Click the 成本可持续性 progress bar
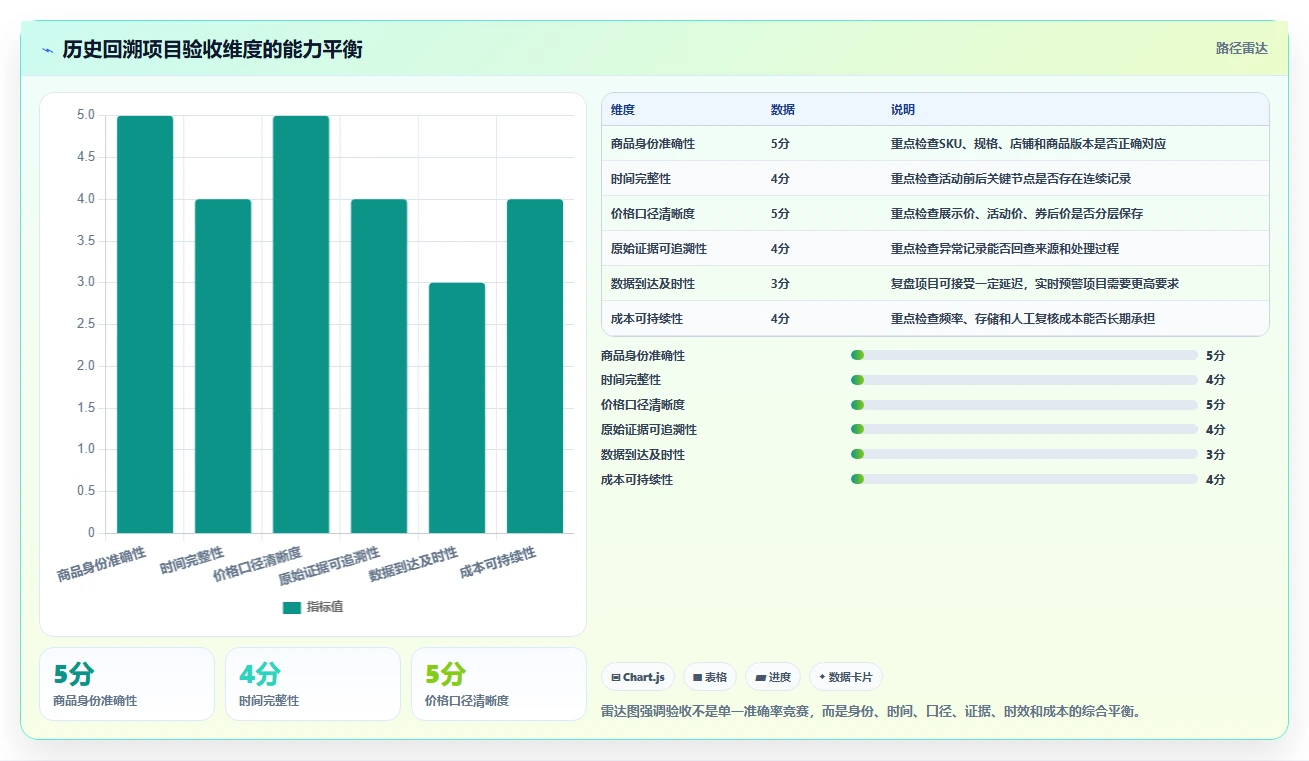The height and width of the screenshot is (761, 1309). point(1024,479)
